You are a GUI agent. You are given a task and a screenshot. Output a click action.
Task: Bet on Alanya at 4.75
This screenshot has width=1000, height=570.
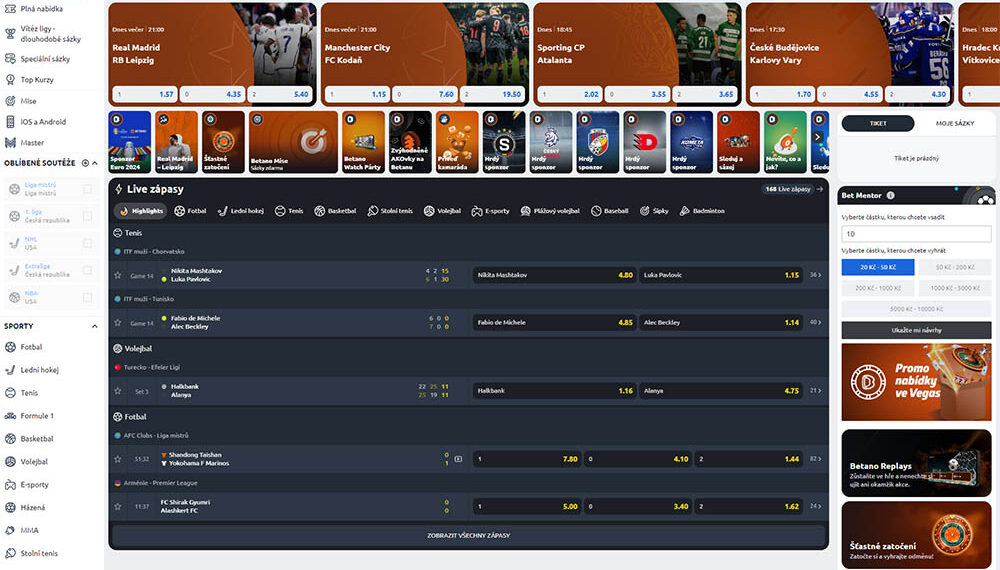point(720,391)
